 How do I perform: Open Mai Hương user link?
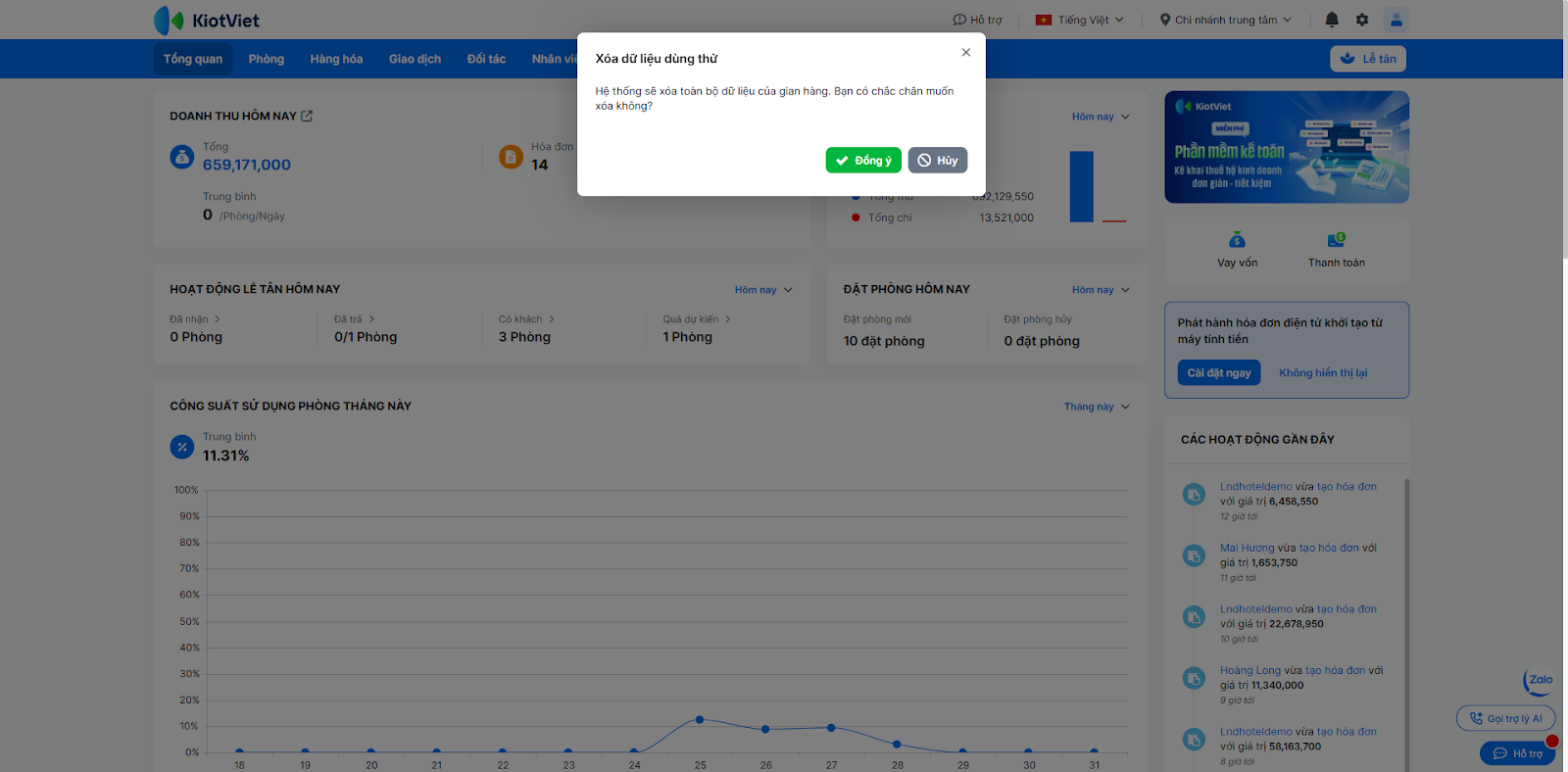[1248, 549]
